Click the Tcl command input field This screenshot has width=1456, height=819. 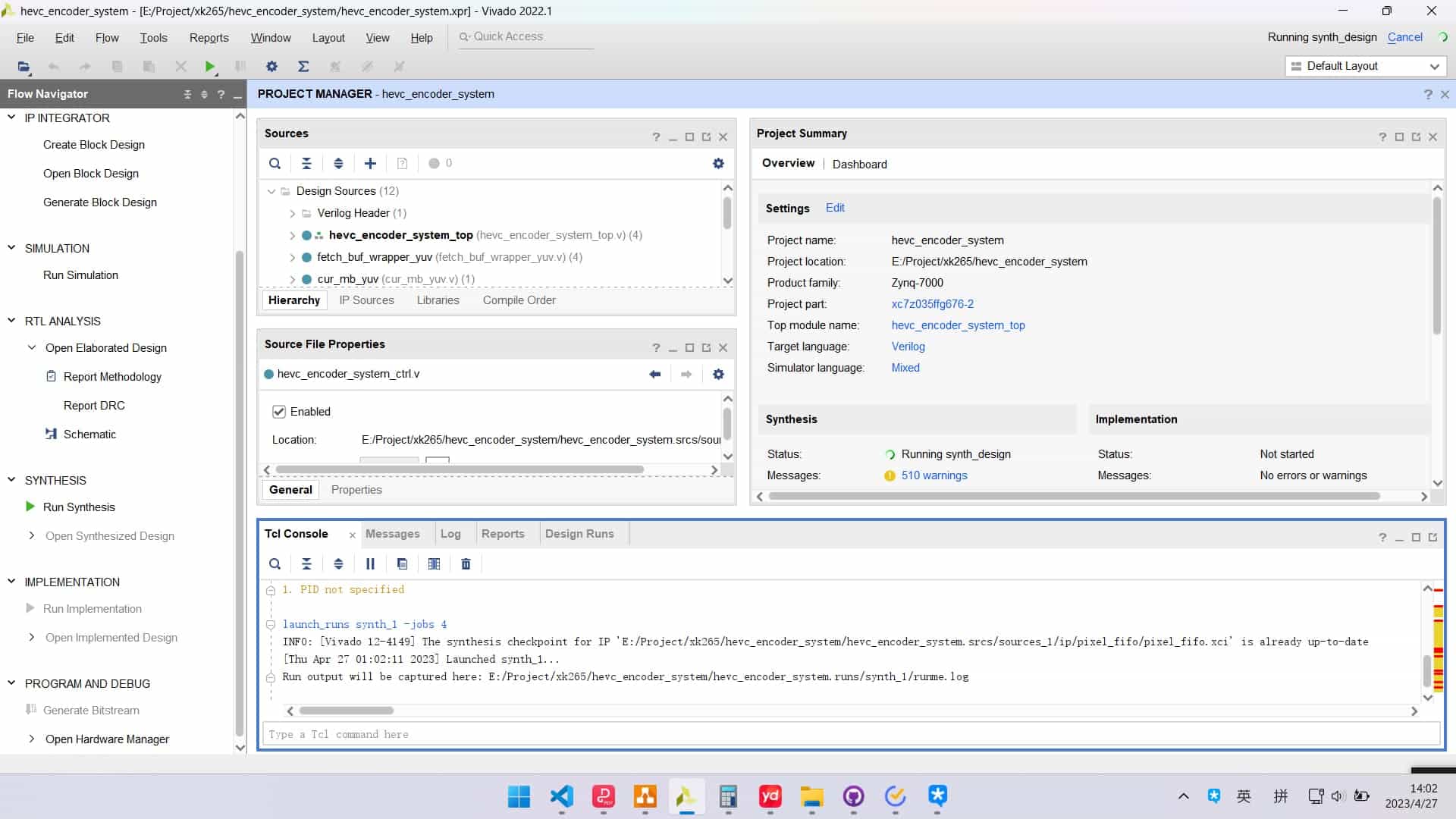851,734
